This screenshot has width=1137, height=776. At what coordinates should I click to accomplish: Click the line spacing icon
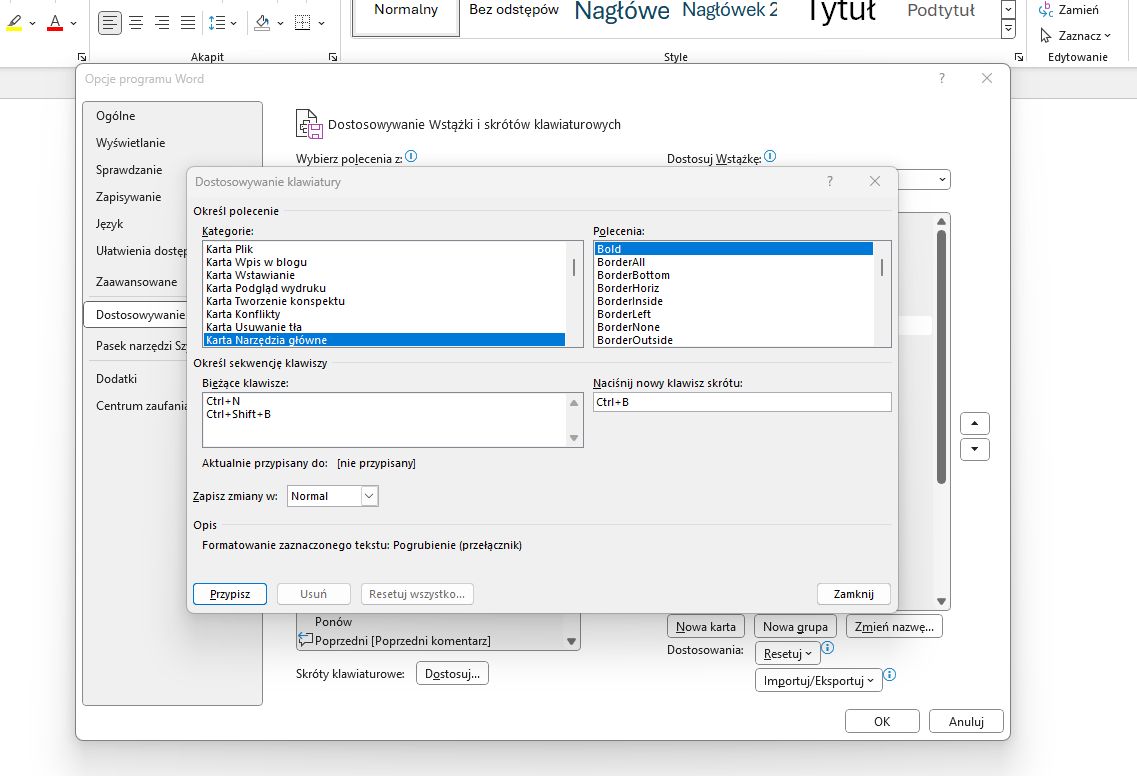[x=217, y=22]
